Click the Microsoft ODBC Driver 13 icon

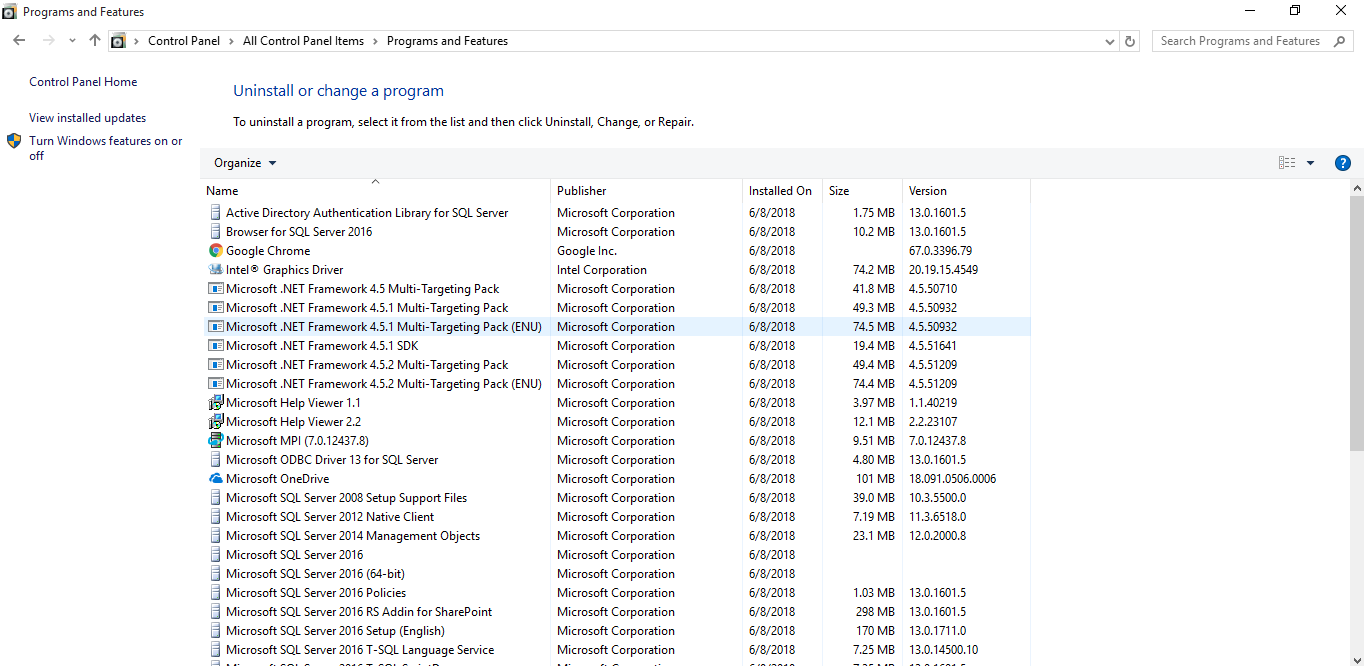tap(215, 460)
